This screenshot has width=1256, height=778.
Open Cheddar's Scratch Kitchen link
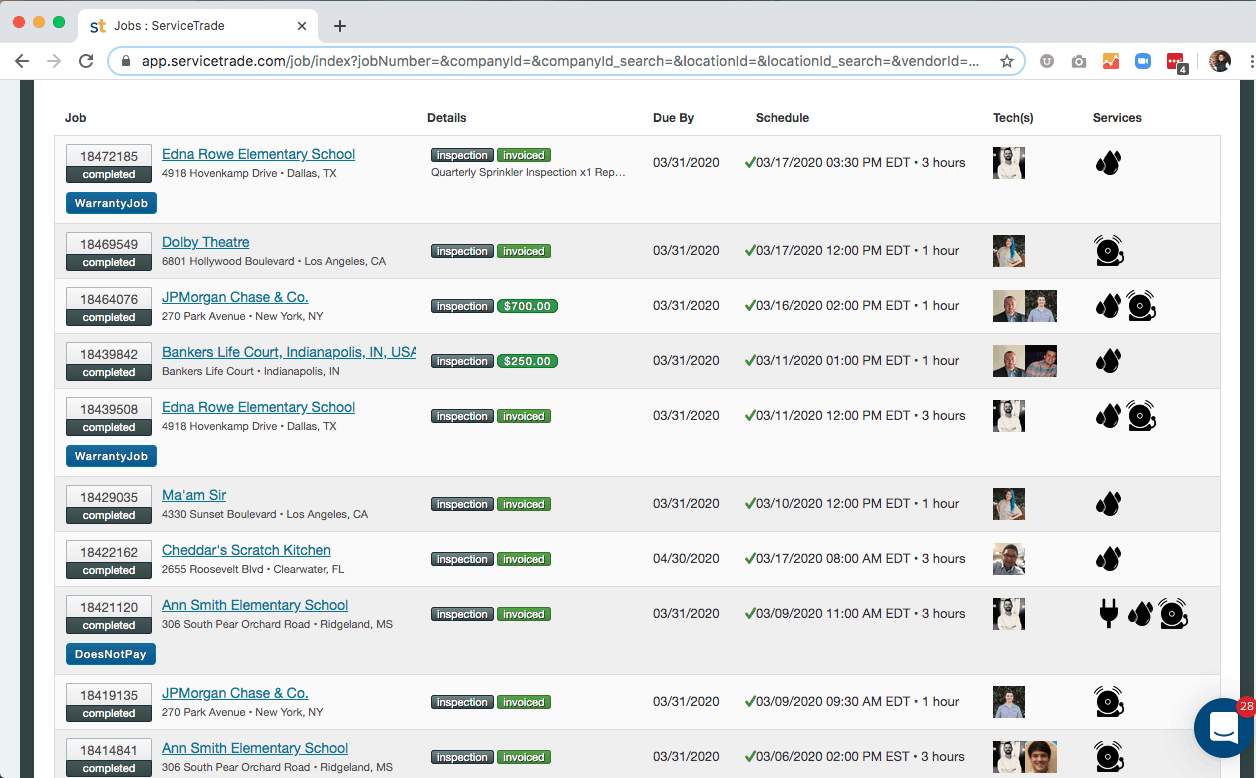tap(246, 550)
